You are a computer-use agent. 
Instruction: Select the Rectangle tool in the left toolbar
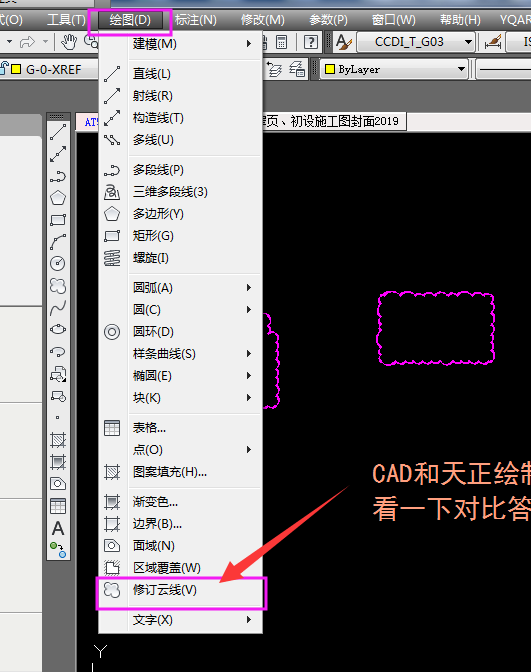[58, 220]
